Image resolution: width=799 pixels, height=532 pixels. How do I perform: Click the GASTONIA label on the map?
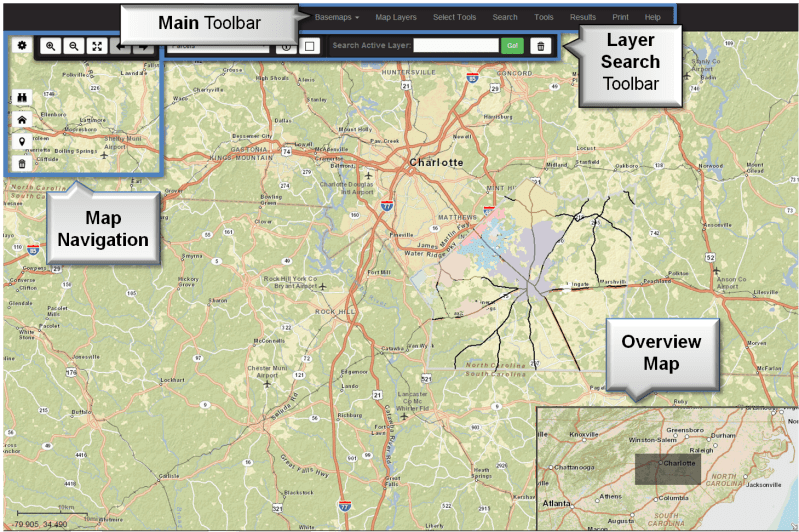[249, 149]
